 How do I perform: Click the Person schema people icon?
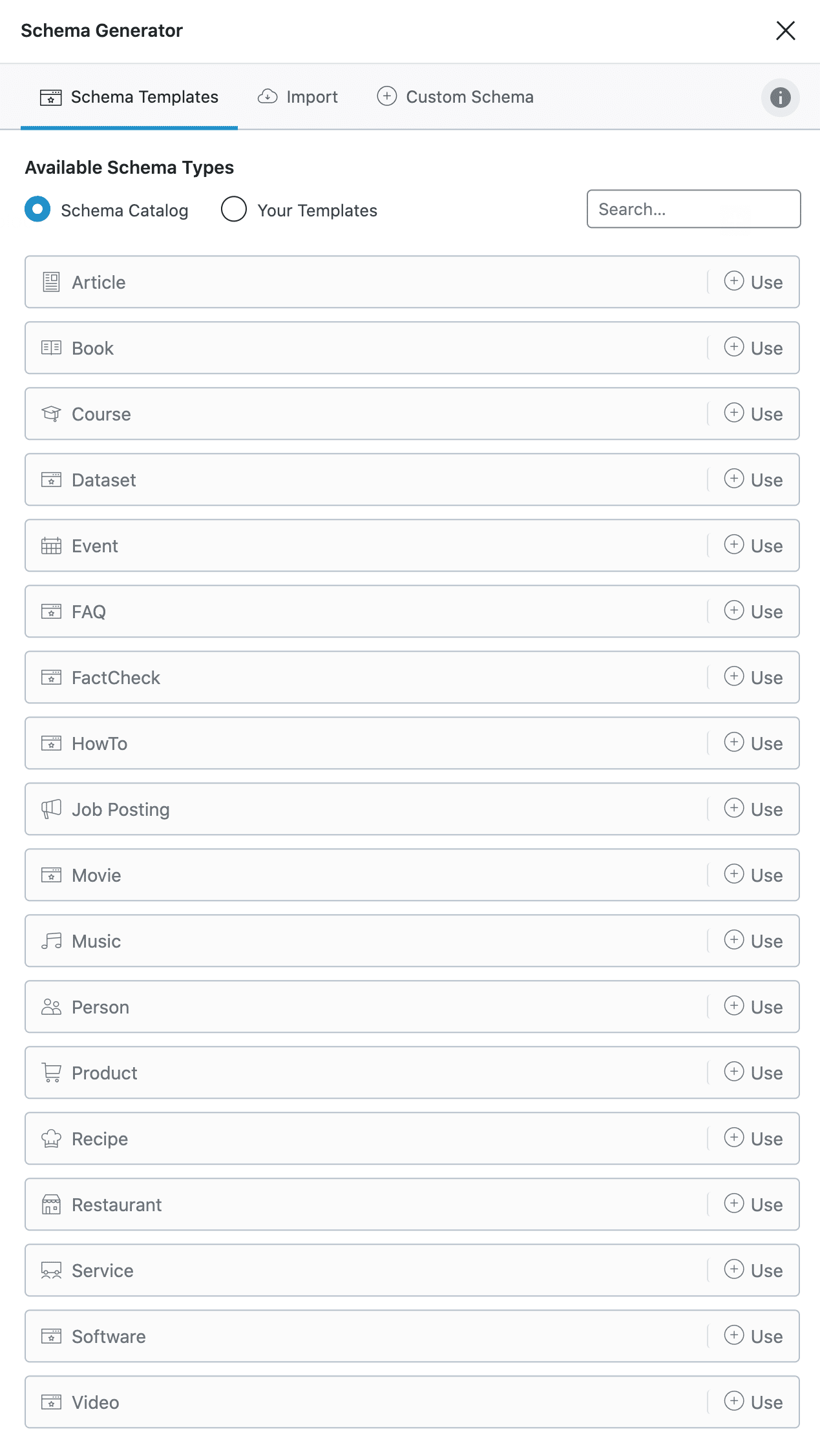tap(51, 1007)
